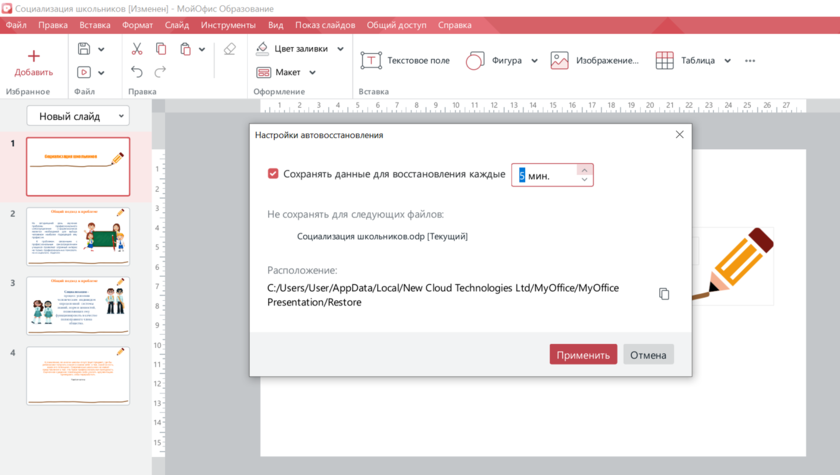Uncheck the save recovery data checkbox
The height and width of the screenshot is (475, 840).
tap(273, 174)
